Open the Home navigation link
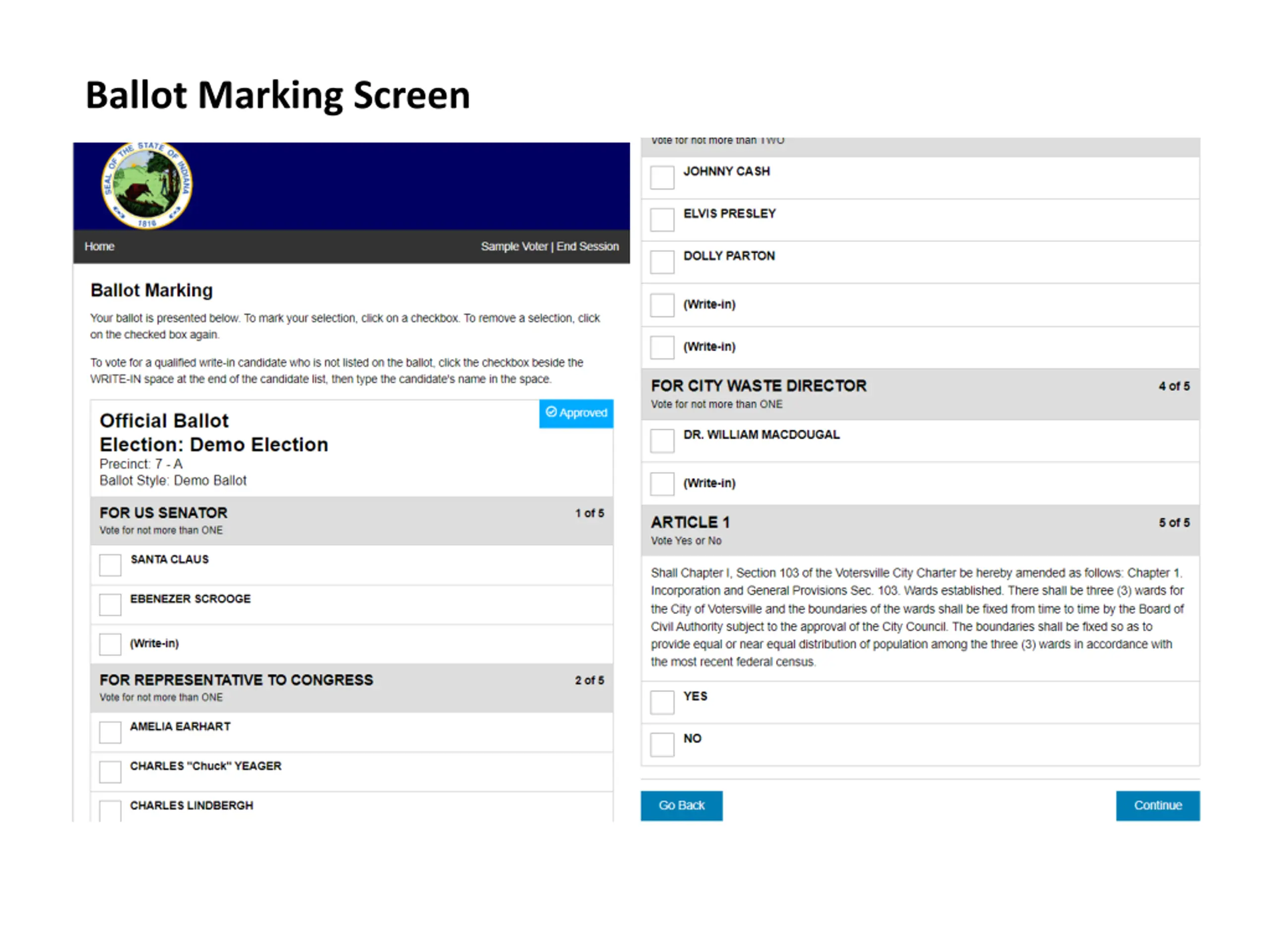The height and width of the screenshot is (952, 1270). click(99, 246)
